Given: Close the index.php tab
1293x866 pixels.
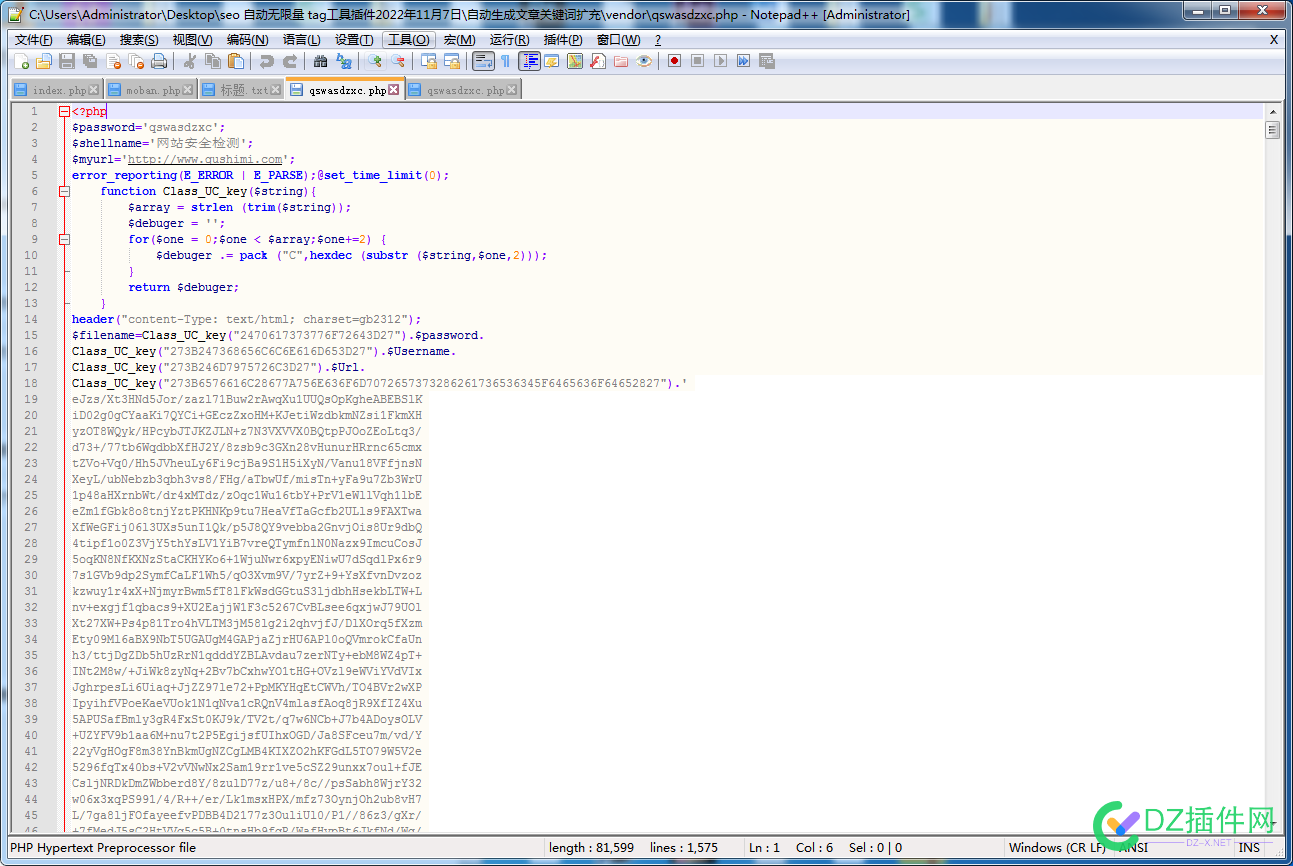Looking at the screenshot, I should click(x=94, y=90).
